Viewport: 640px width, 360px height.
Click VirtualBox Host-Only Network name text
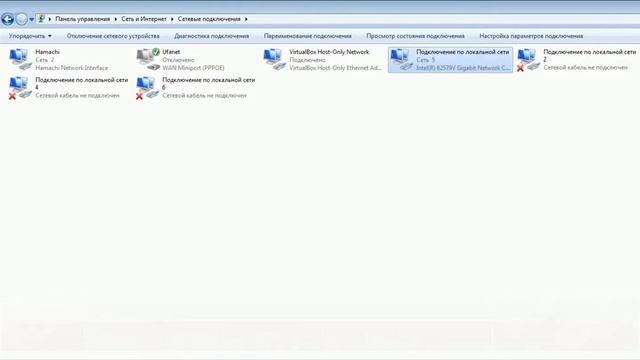(x=329, y=52)
